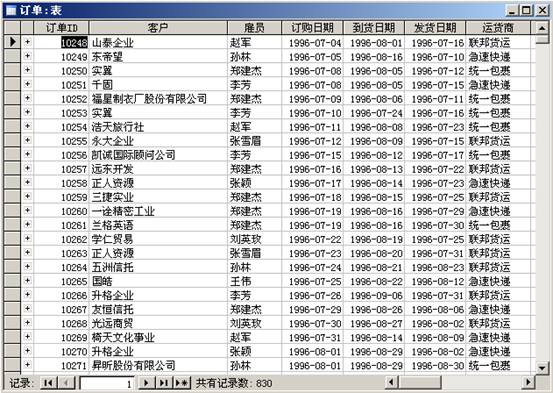The image size is (553, 393).
Task: Expand subdatasheet for order 10250
Action: [28, 70]
